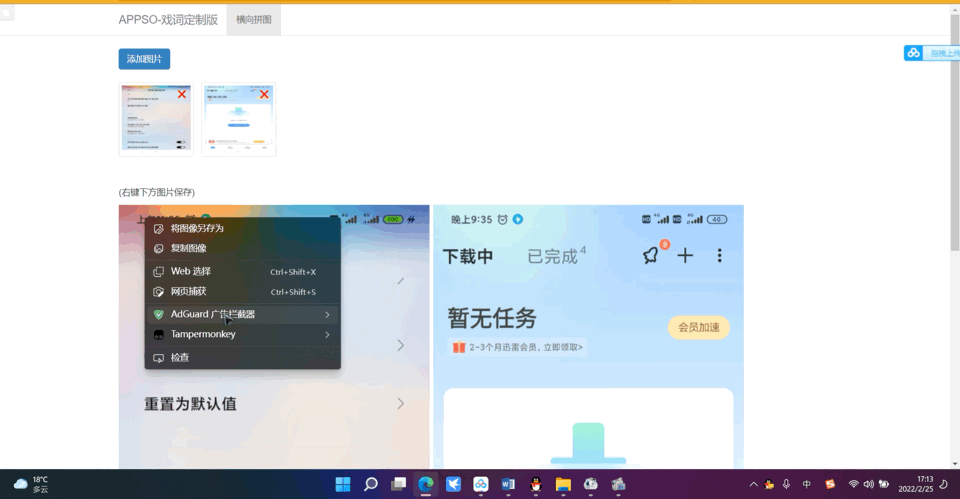The width and height of the screenshot is (960, 499).
Task: Open QQ penguin on taskbar
Action: 536,484
